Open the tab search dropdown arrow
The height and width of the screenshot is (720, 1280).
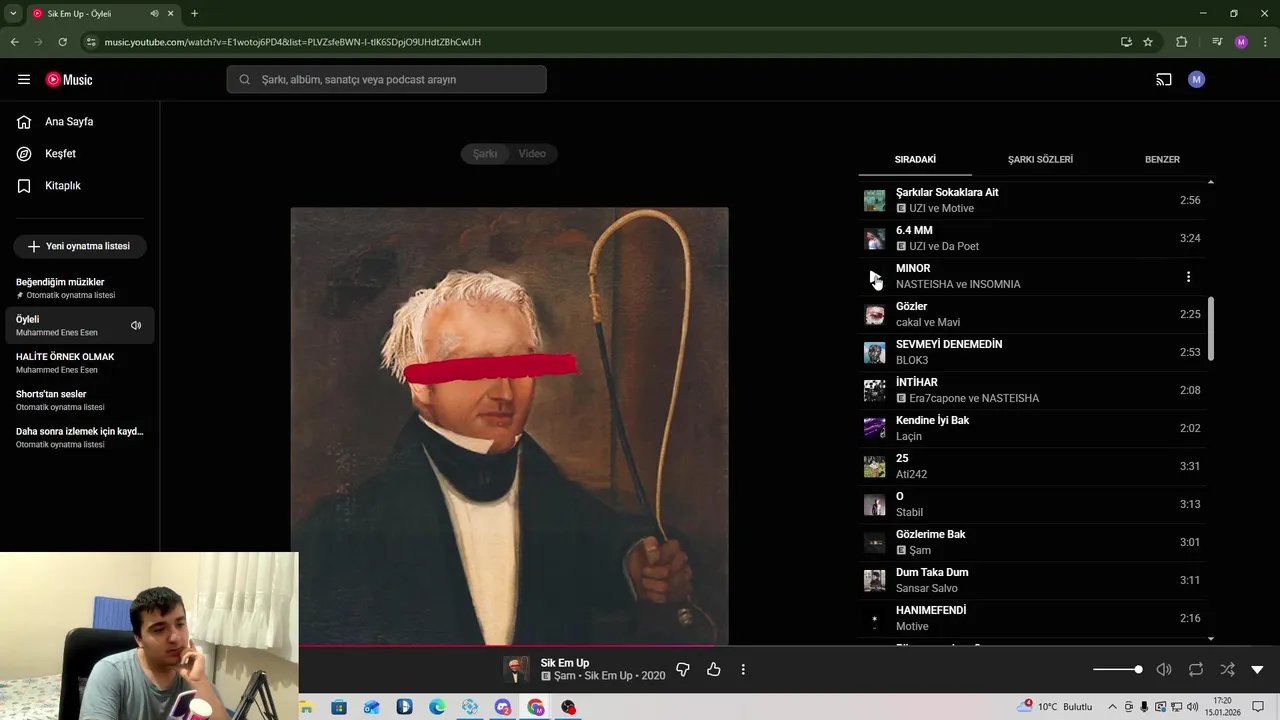click(13, 14)
